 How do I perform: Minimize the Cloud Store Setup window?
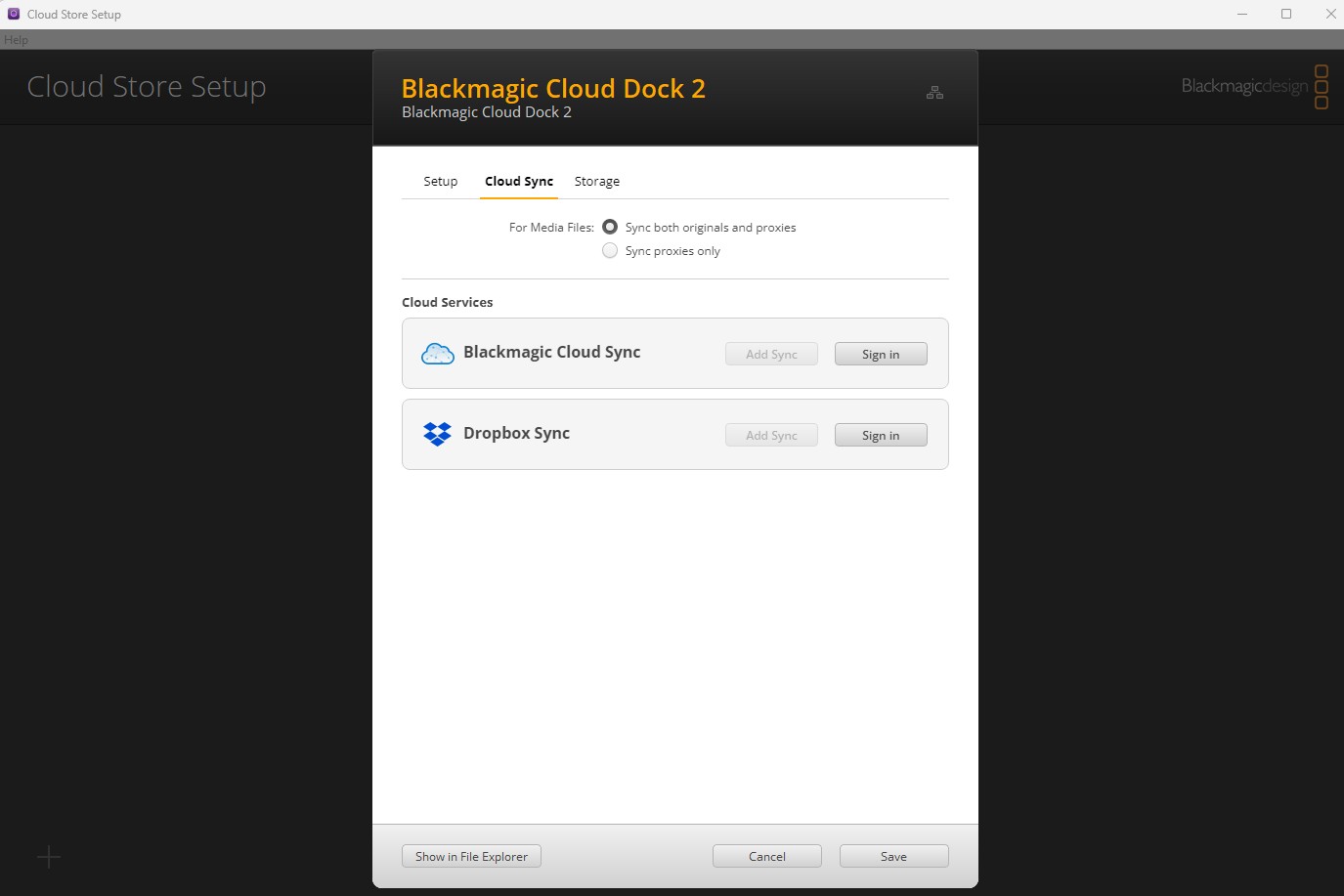[1242, 14]
